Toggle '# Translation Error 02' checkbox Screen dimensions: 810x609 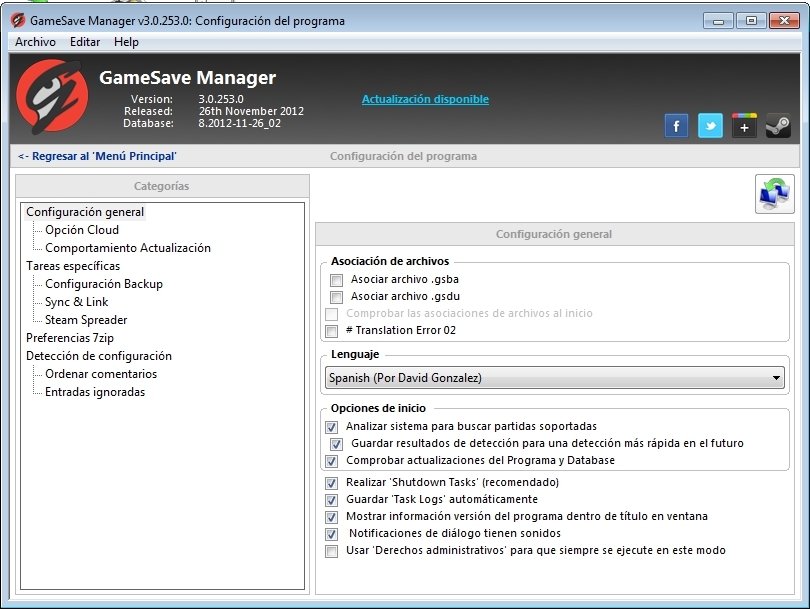332,331
